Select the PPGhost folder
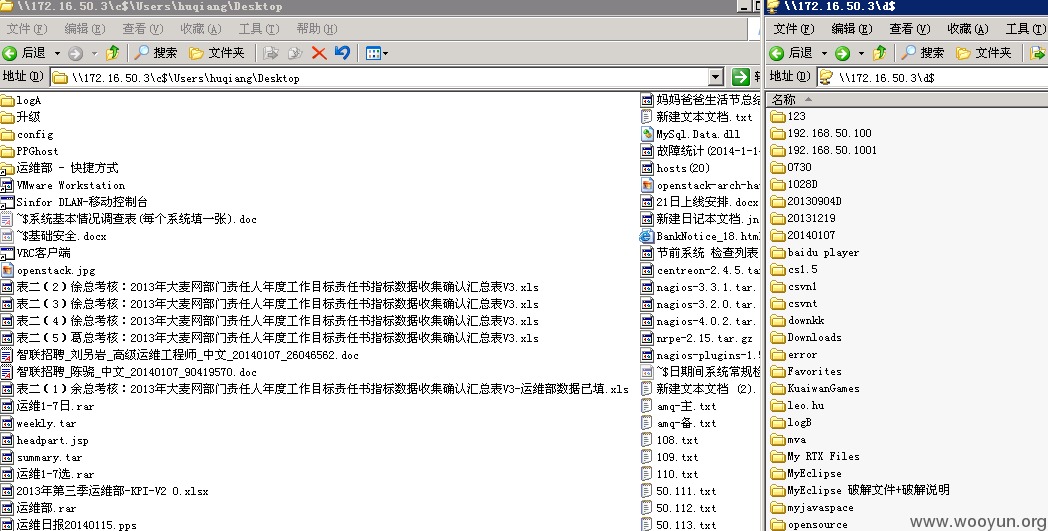The image size is (1048, 531). [x=29, y=151]
